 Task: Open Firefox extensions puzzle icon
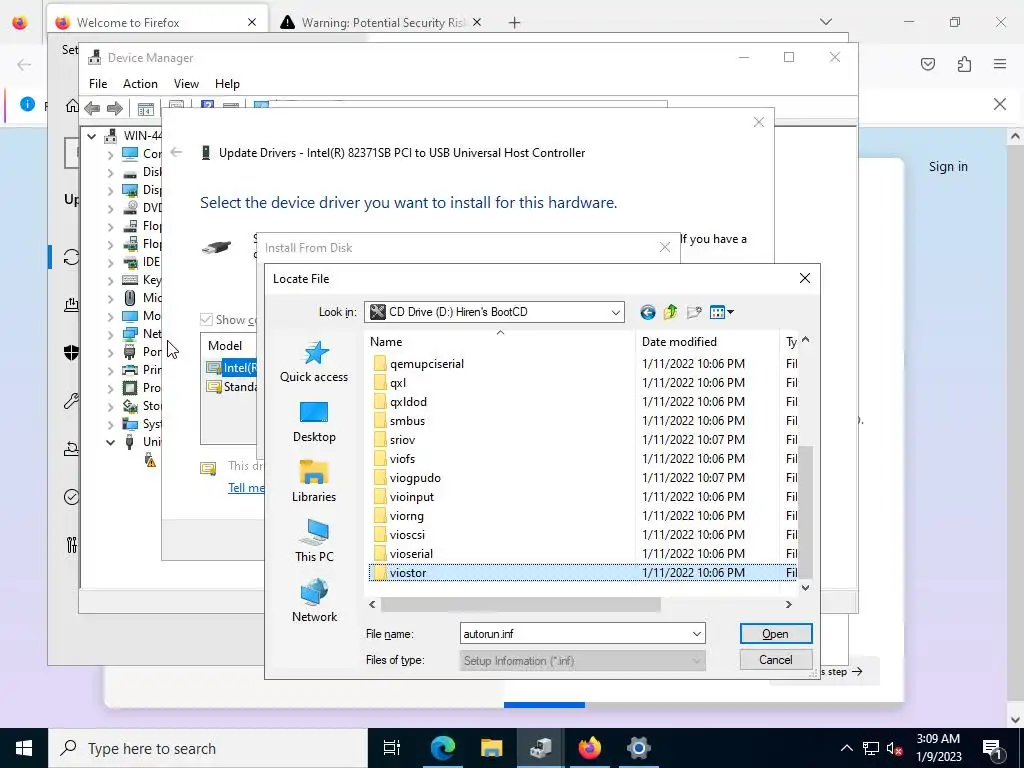coord(964,64)
